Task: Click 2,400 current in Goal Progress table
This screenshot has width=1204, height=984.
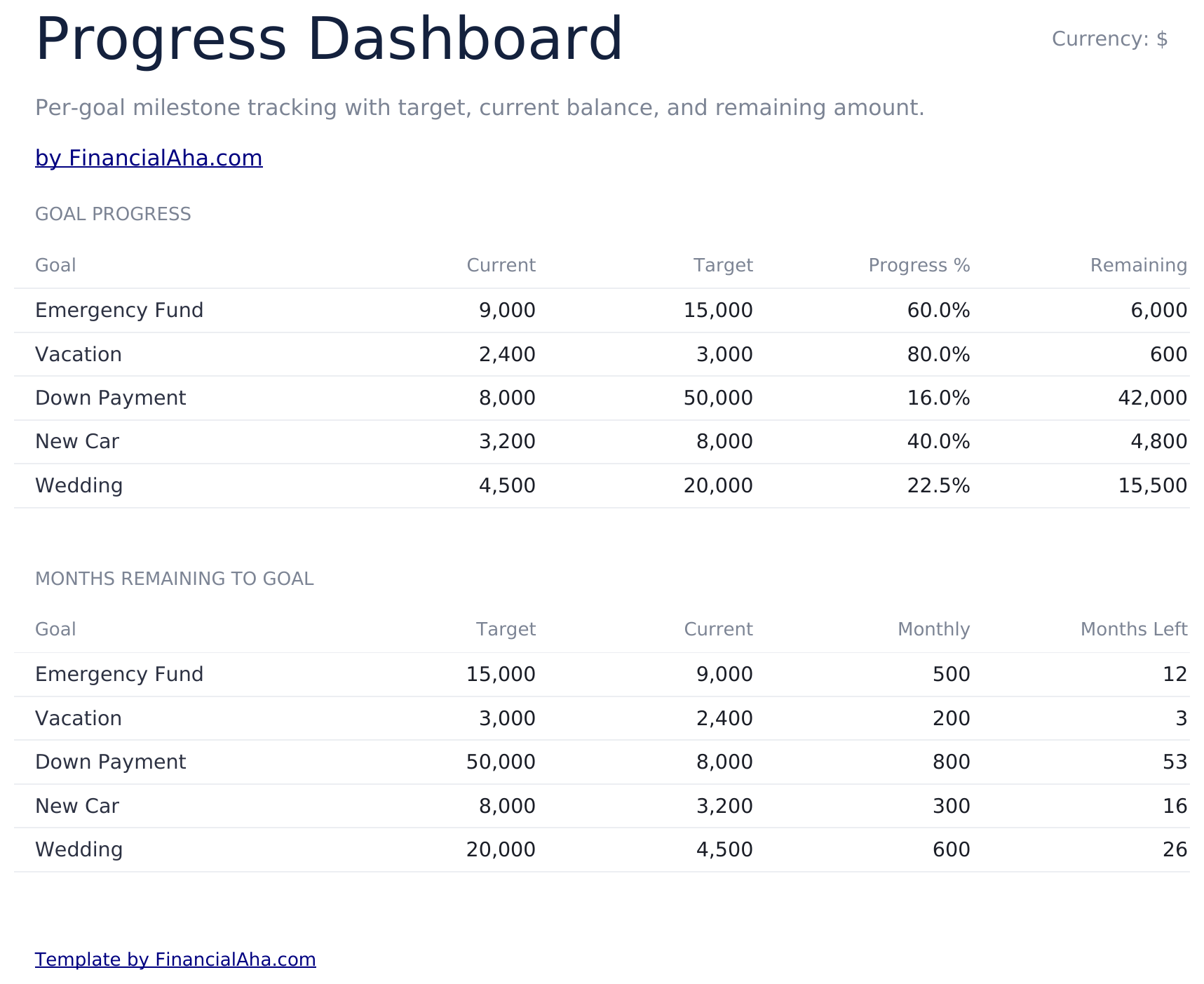Action: click(507, 354)
